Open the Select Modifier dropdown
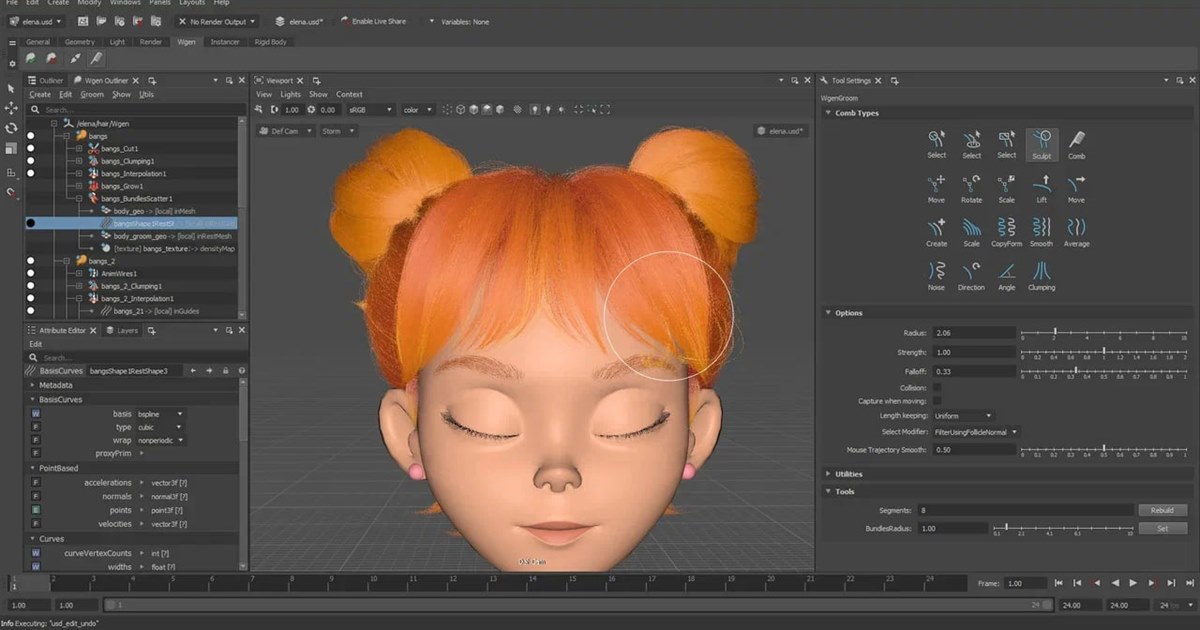1200x630 pixels. (x=976, y=432)
